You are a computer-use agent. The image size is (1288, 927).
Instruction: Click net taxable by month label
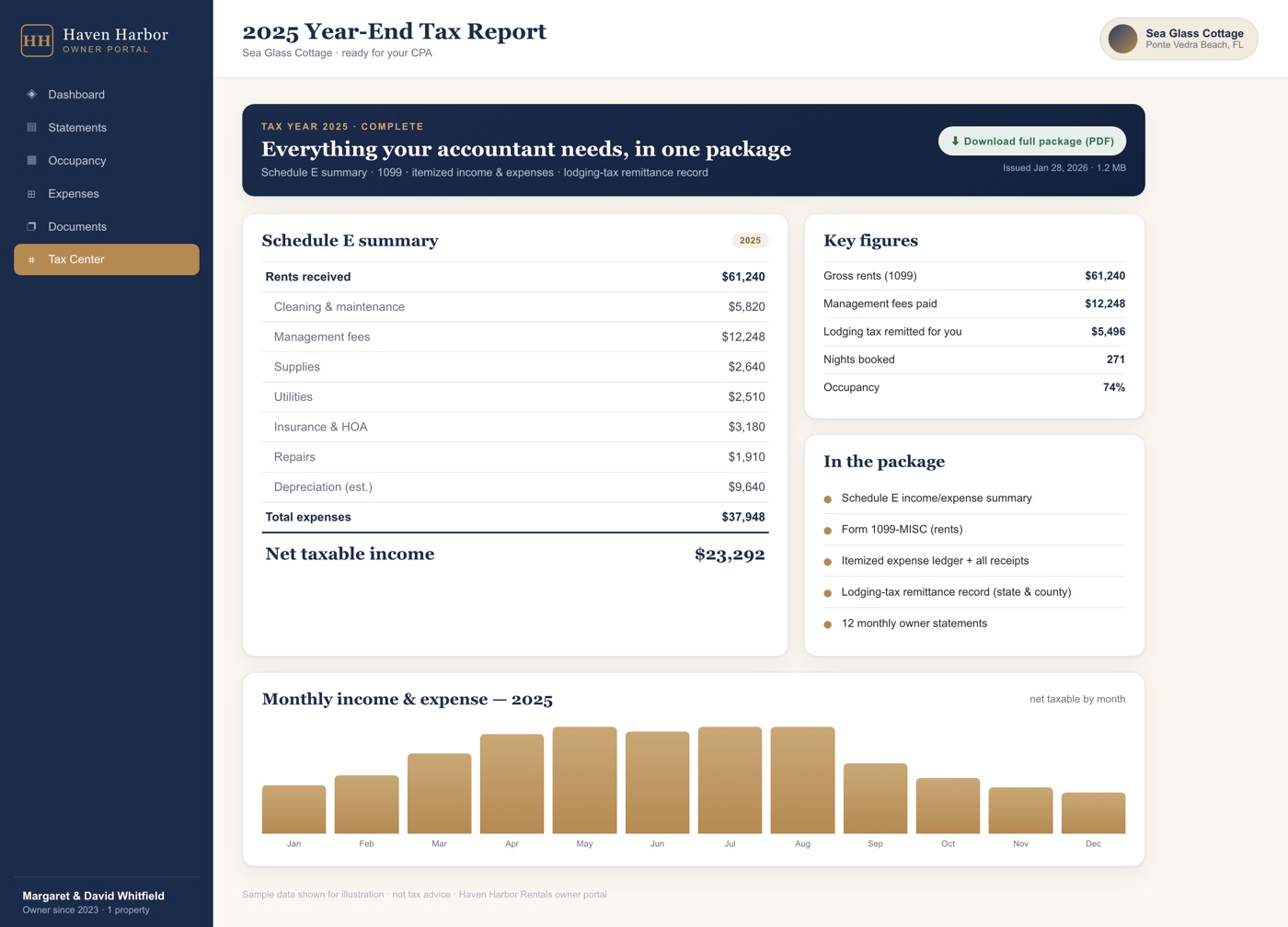pyautogui.click(x=1077, y=699)
